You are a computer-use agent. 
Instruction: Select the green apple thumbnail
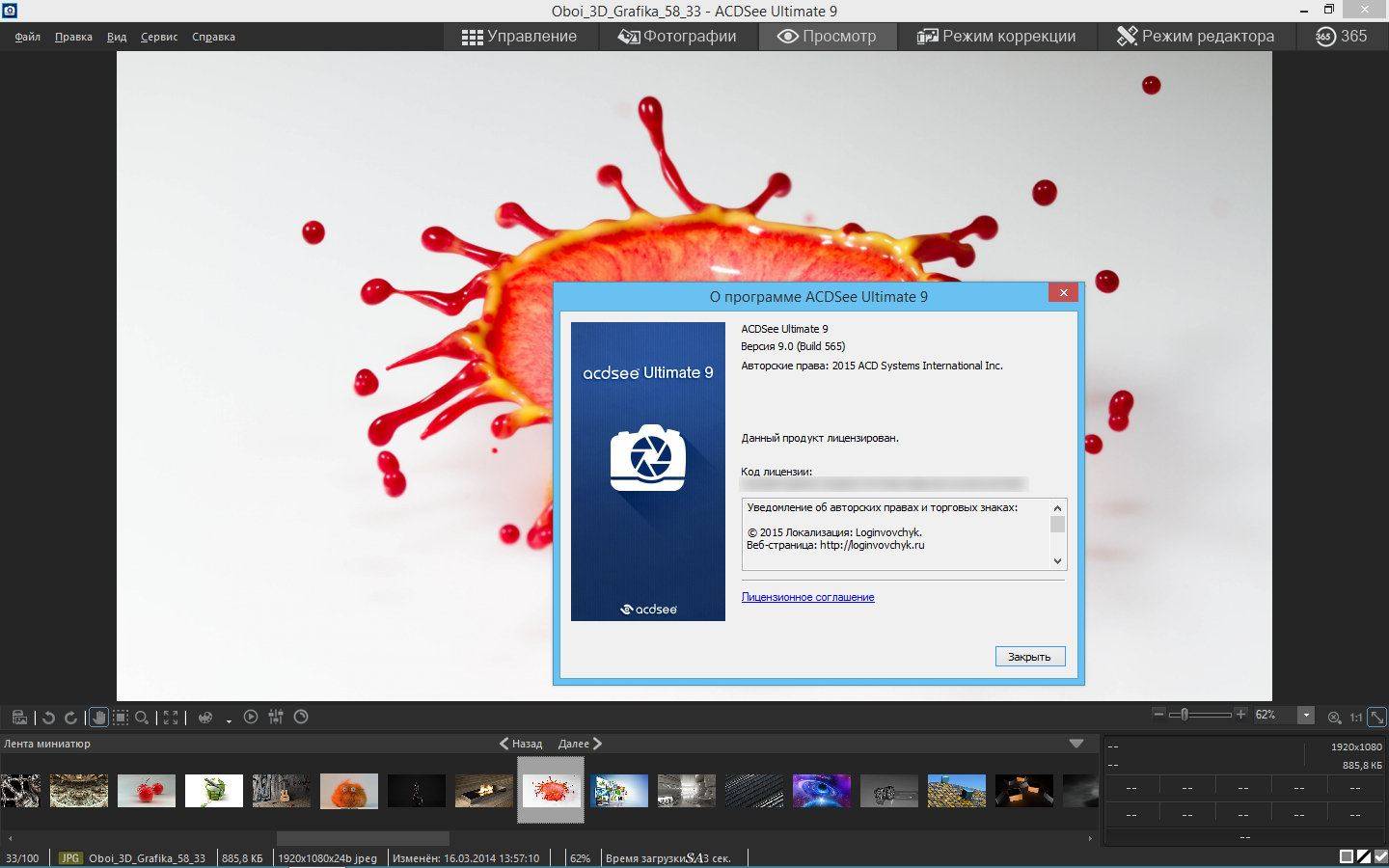214,790
